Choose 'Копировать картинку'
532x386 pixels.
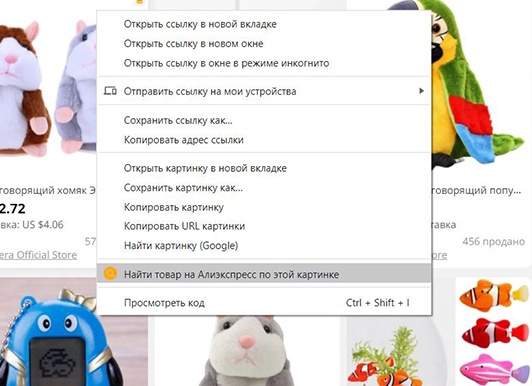[x=264, y=207]
